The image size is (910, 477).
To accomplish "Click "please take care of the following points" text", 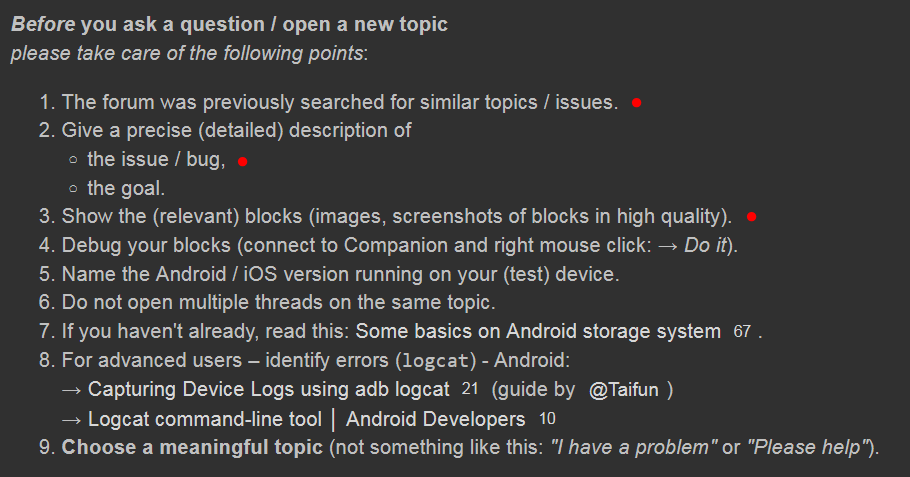I will click(x=188, y=52).
